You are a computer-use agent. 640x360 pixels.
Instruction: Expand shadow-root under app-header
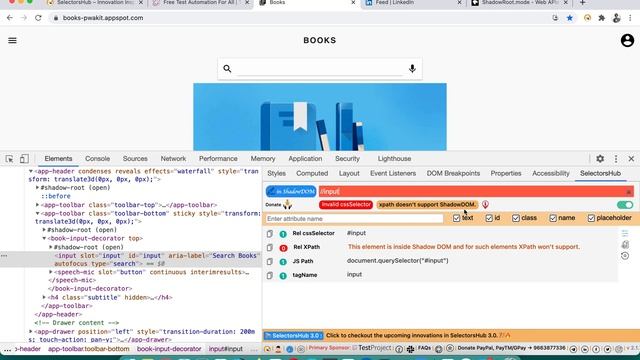(38, 188)
